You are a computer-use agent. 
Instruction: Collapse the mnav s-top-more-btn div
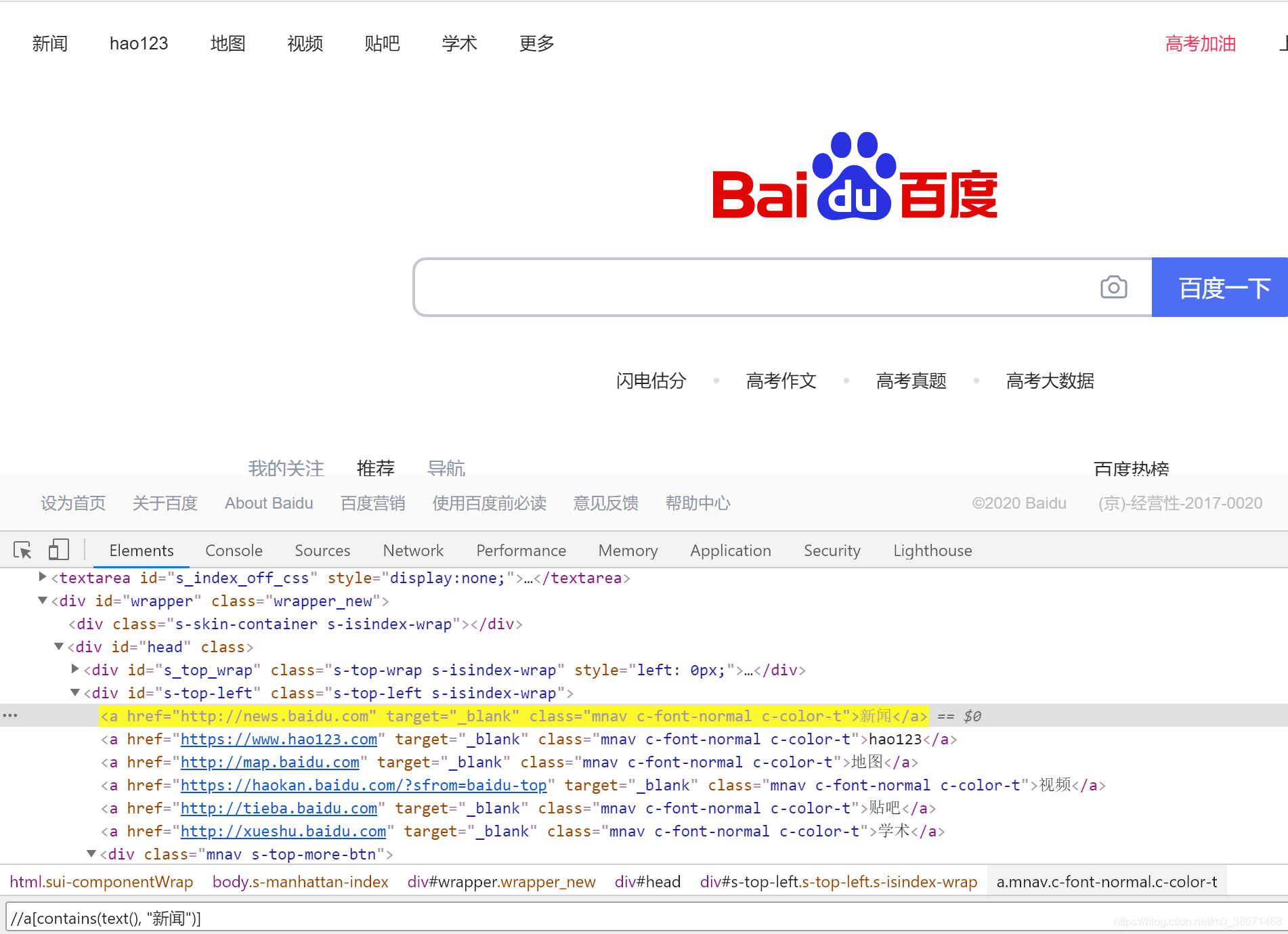pos(91,853)
